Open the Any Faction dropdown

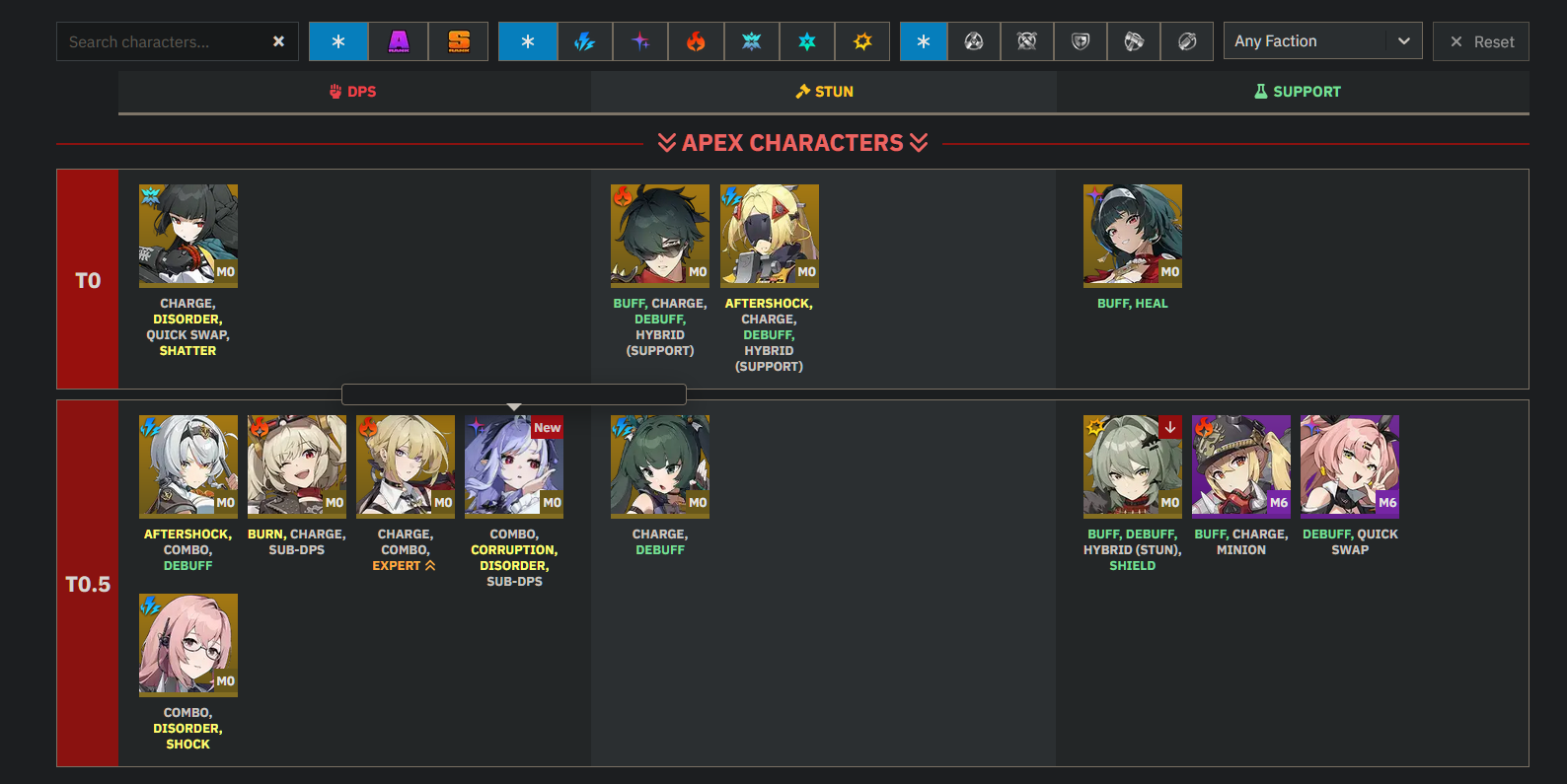pos(1323,41)
